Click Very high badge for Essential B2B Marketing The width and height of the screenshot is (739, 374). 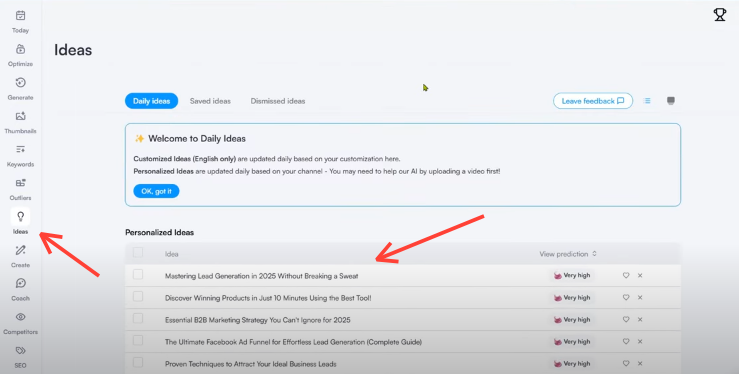pos(572,319)
